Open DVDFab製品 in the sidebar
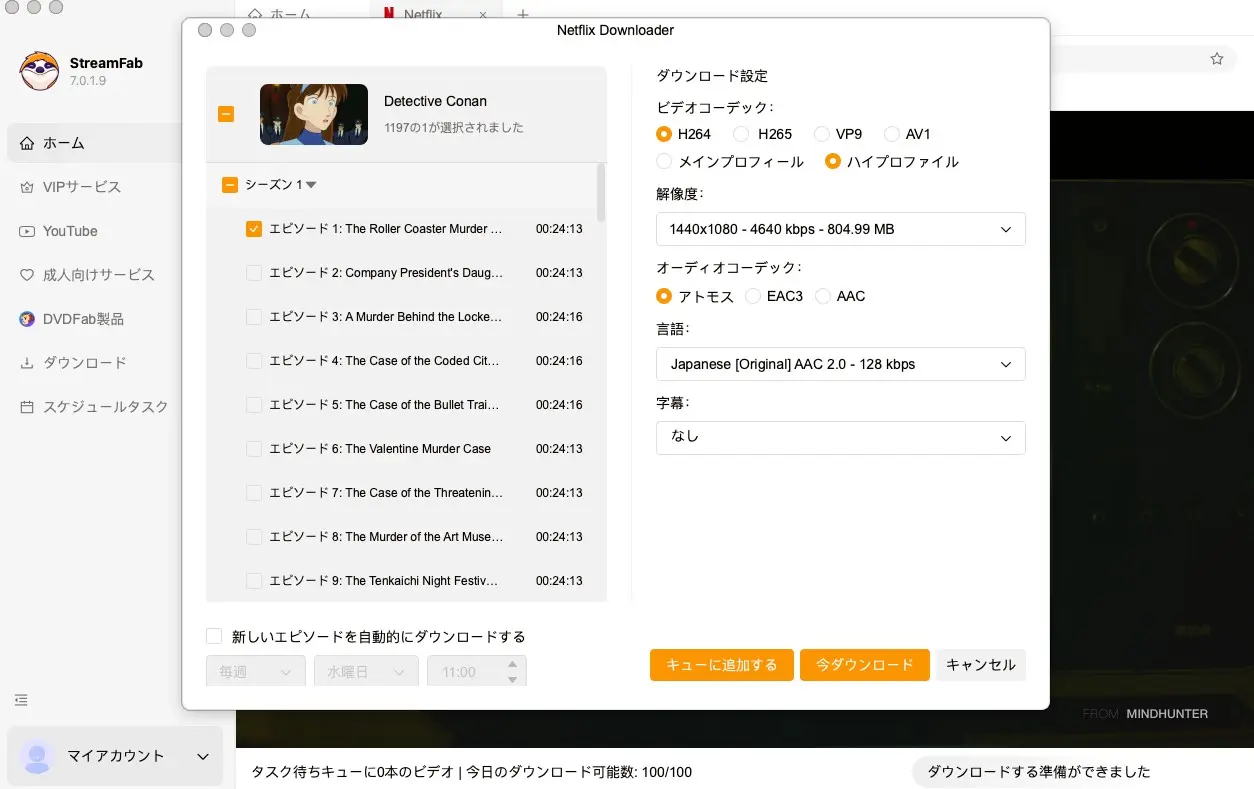This screenshot has height=789, width=1254. [x=95, y=319]
